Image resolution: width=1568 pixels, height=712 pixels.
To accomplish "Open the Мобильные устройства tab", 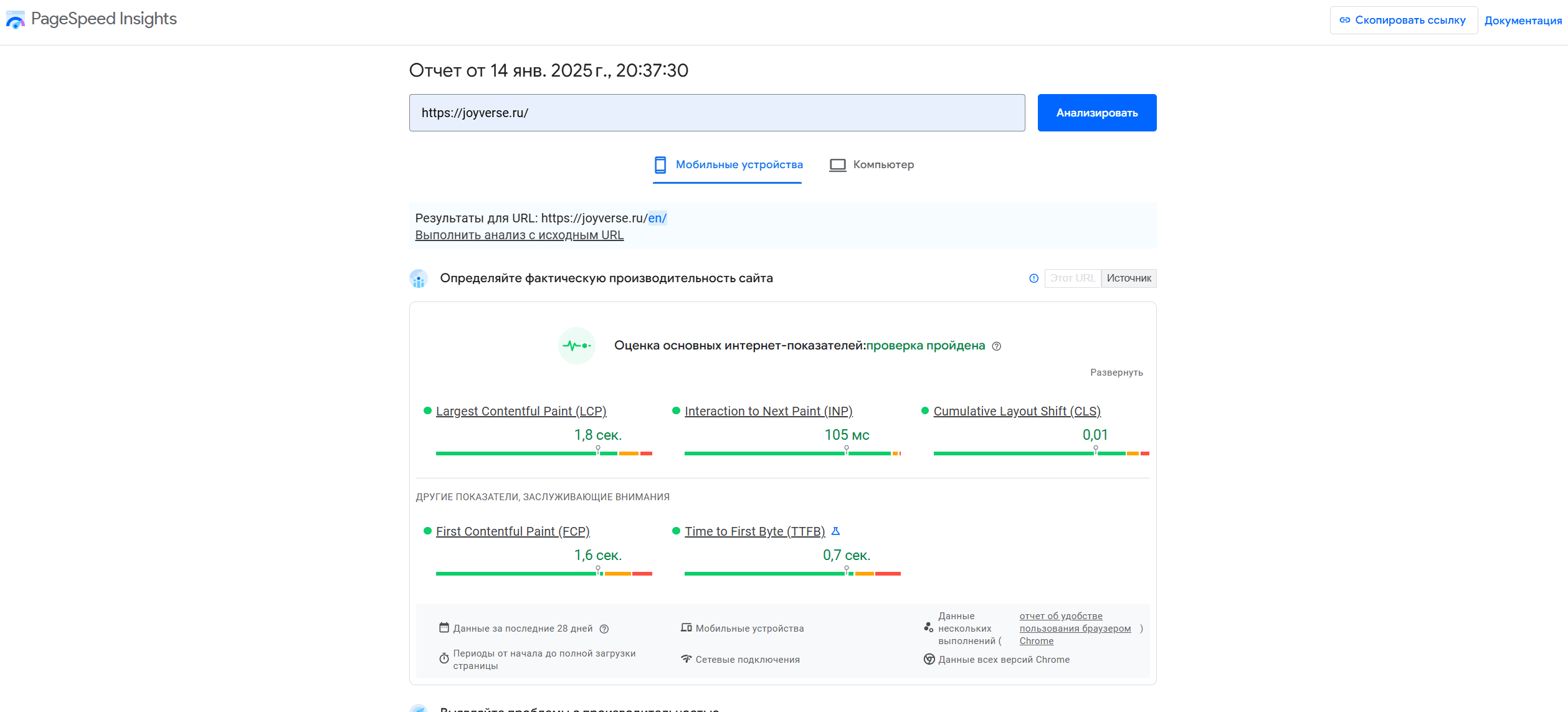I will tap(739, 165).
